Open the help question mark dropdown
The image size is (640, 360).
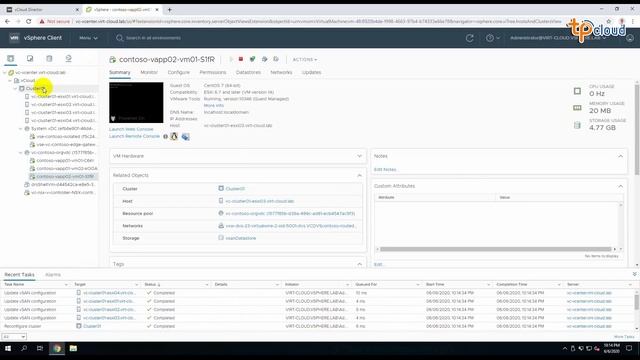tap(493, 38)
